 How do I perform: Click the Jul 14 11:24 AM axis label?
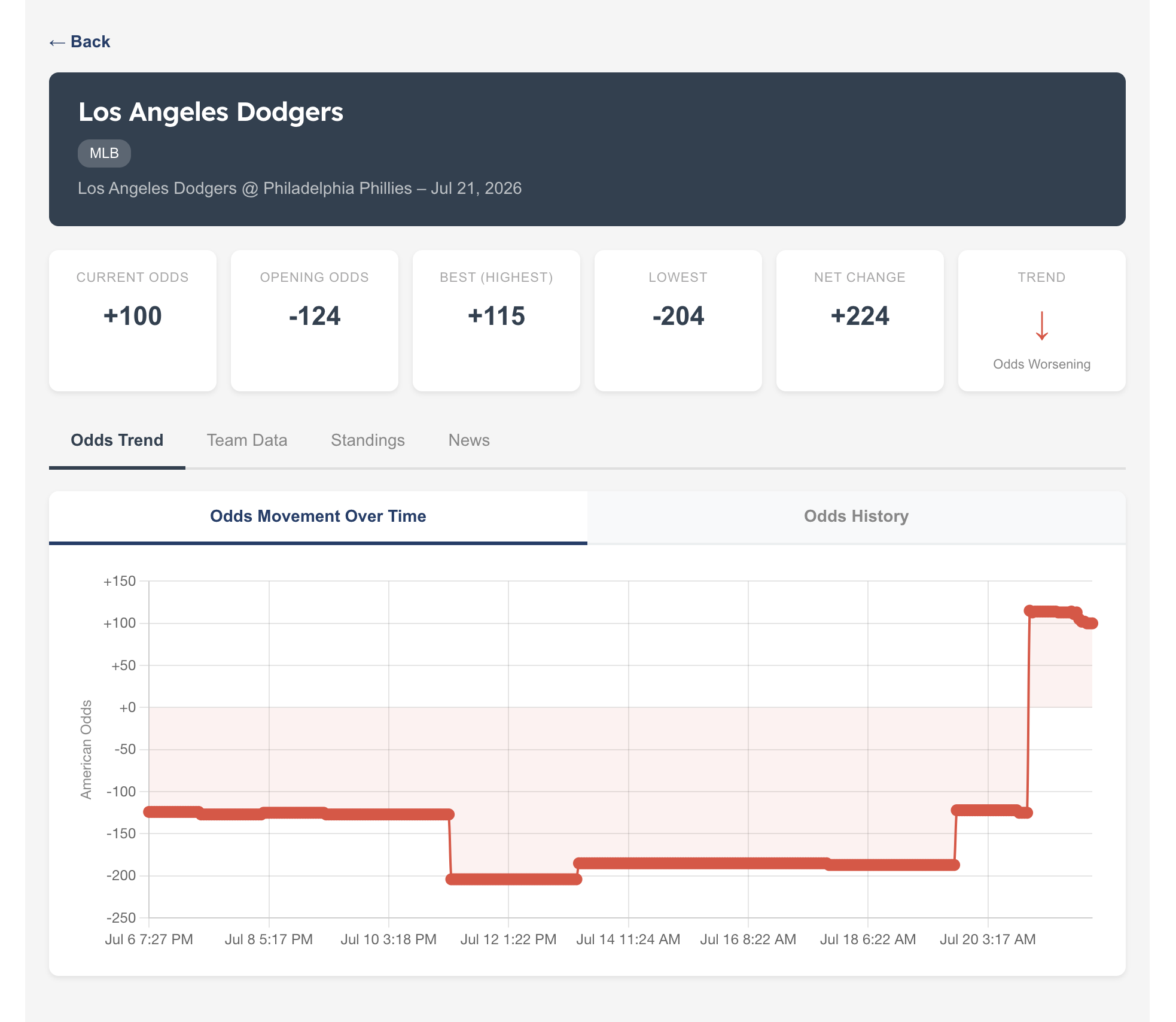[x=628, y=939]
